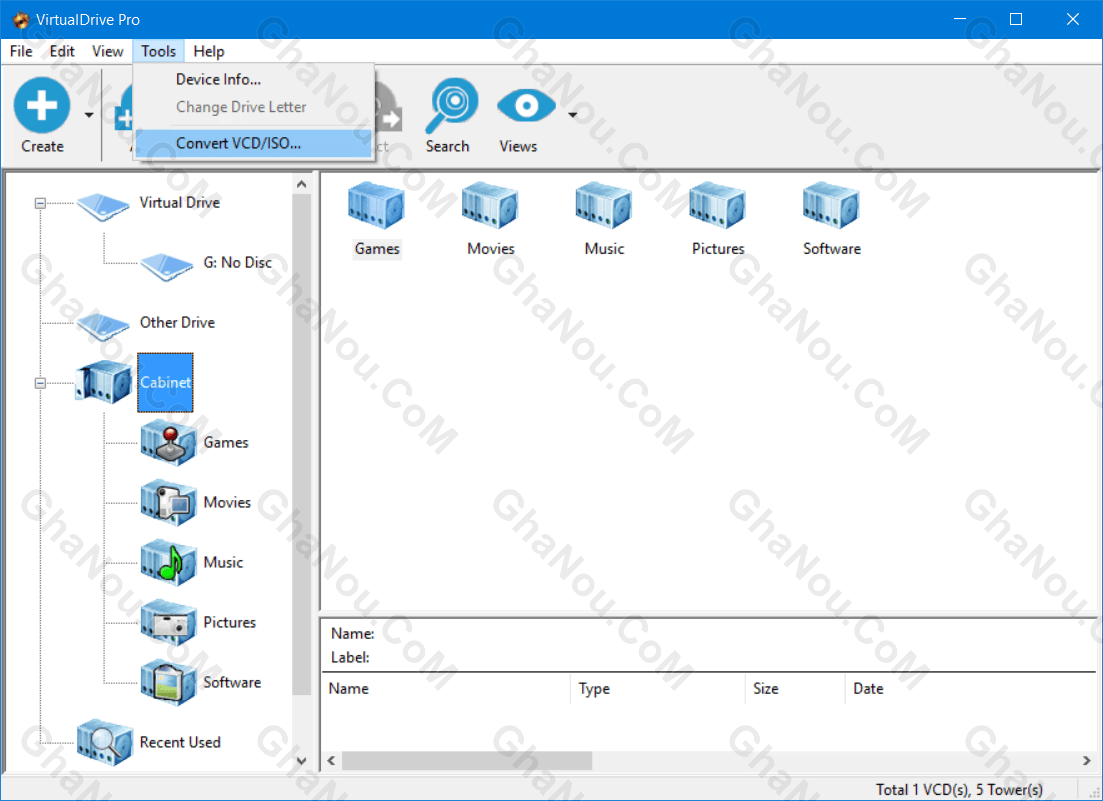This screenshot has height=801, width=1103.
Task: Open the Movies tower icon in right pane
Action: pyautogui.click(x=490, y=205)
